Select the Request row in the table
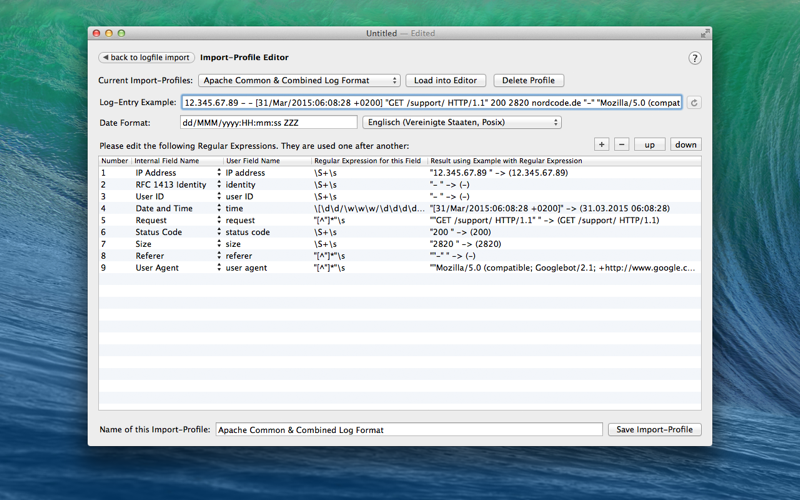Screen dimensions: 800x500 (400, 220)
